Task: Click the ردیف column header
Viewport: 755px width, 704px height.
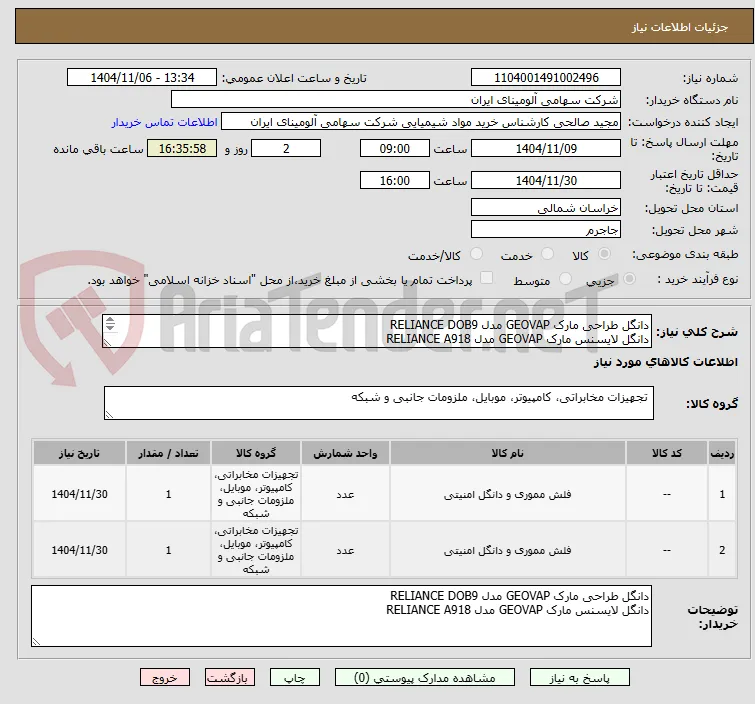Action: click(x=722, y=453)
